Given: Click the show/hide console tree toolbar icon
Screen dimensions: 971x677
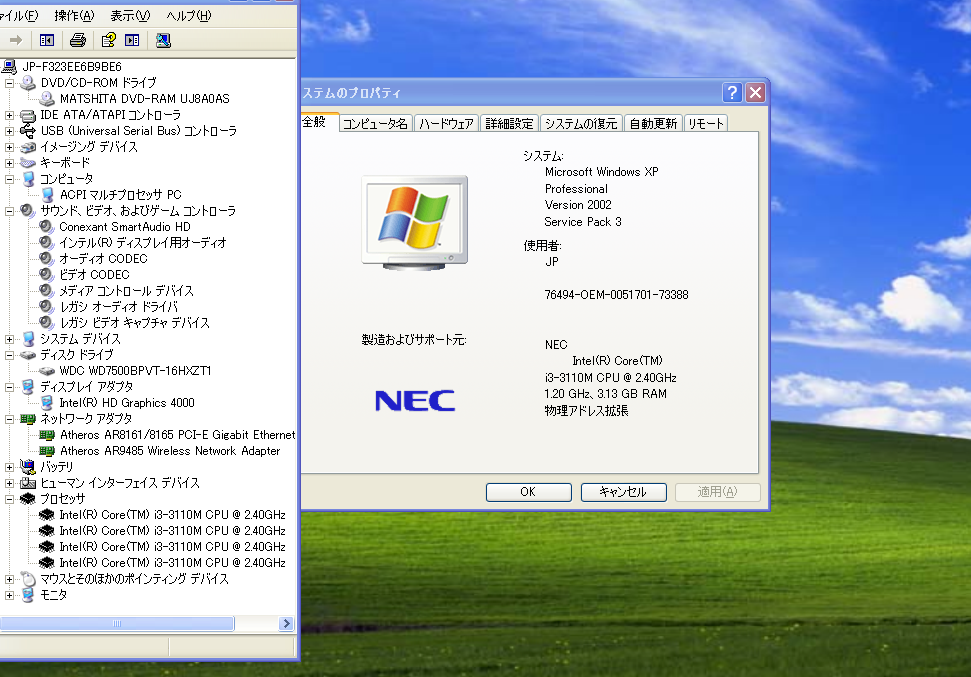Looking at the screenshot, I should pos(47,40).
